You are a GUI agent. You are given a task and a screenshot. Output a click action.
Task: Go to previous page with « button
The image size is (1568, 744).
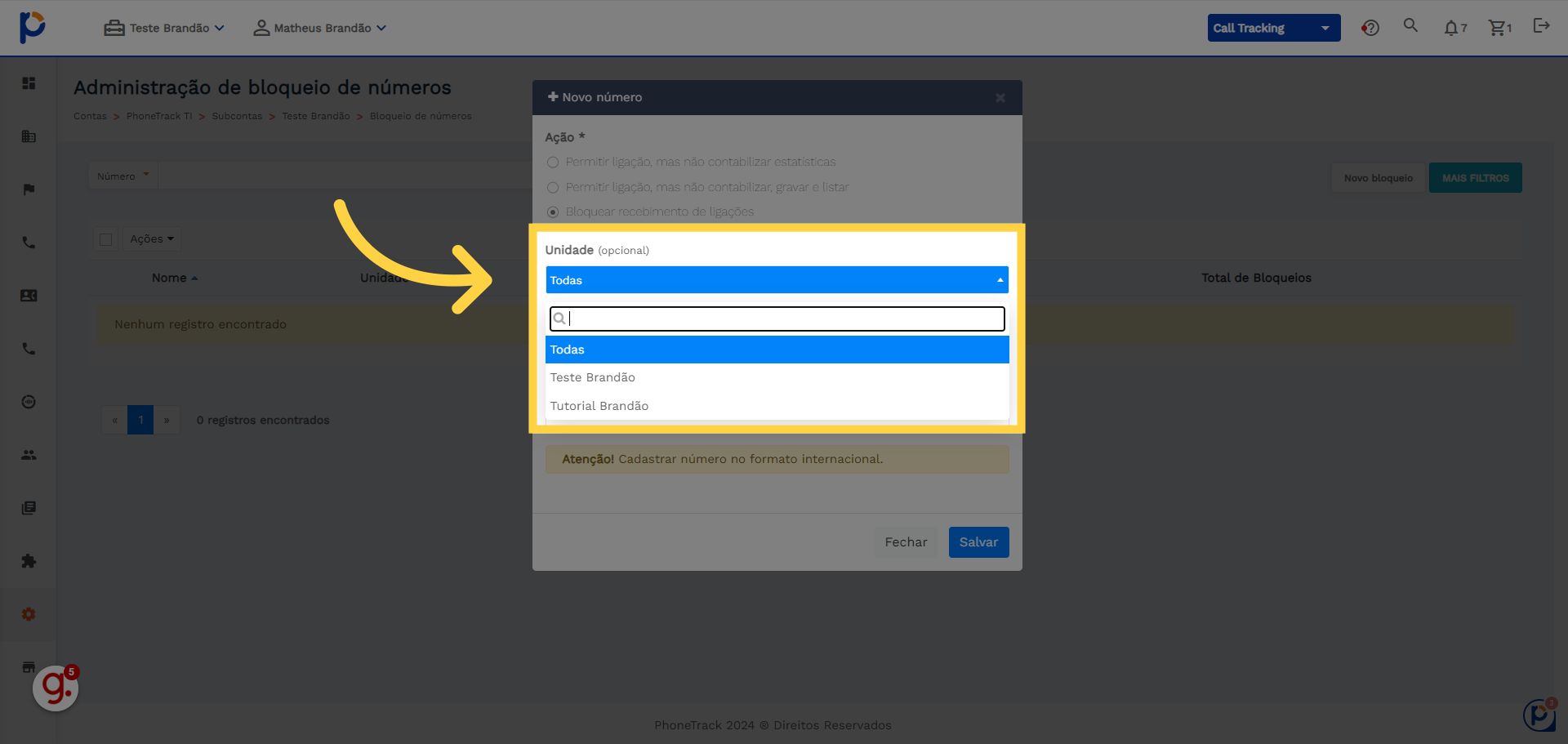(114, 420)
